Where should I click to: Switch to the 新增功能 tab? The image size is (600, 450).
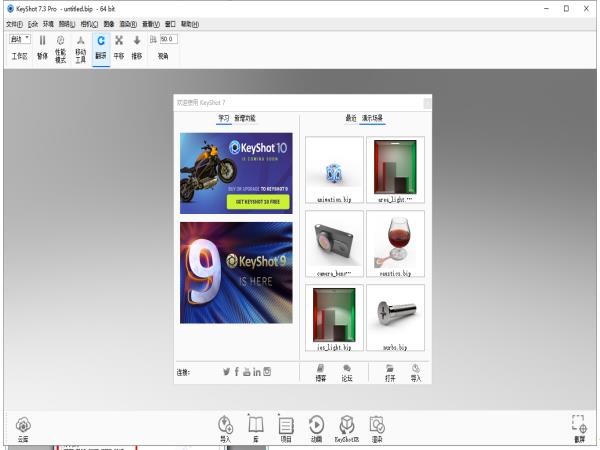coord(245,118)
